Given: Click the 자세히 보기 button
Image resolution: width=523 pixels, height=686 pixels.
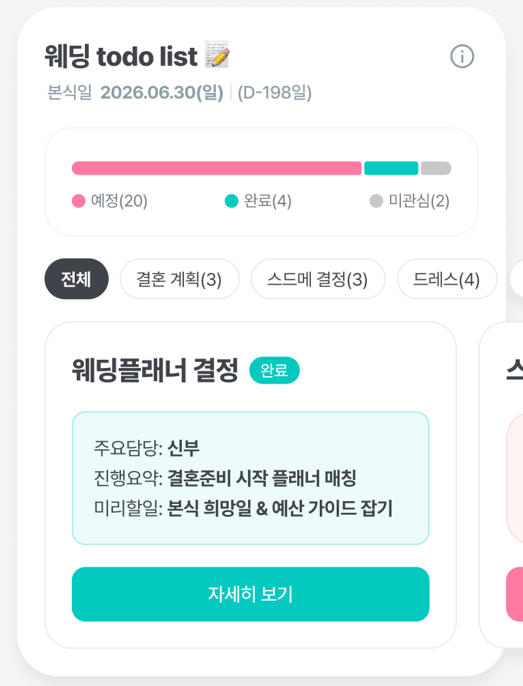Looking at the screenshot, I should point(250,594).
